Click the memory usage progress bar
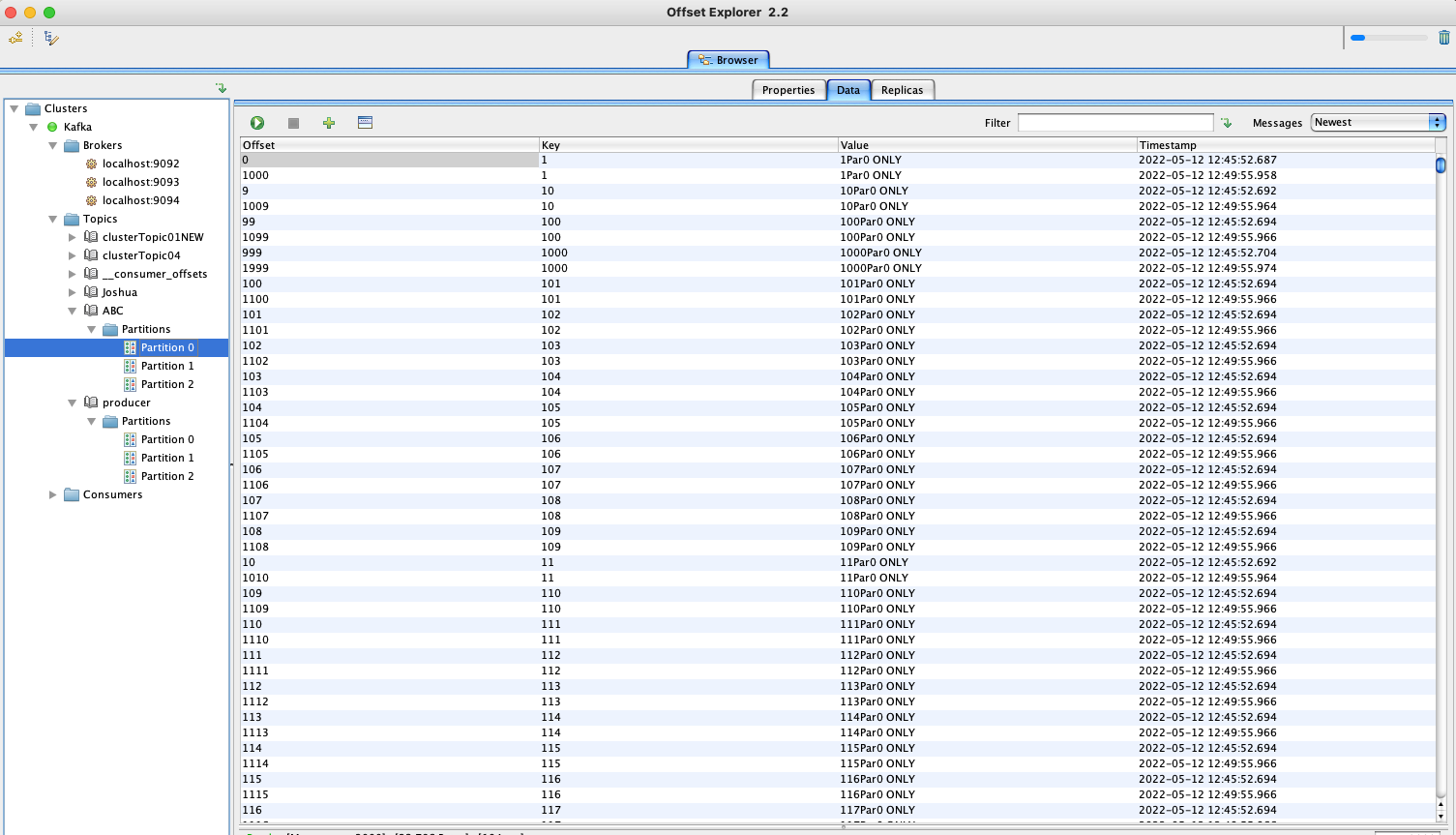The height and width of the screenshot is (835, 1456). (x=1388, y=38)
